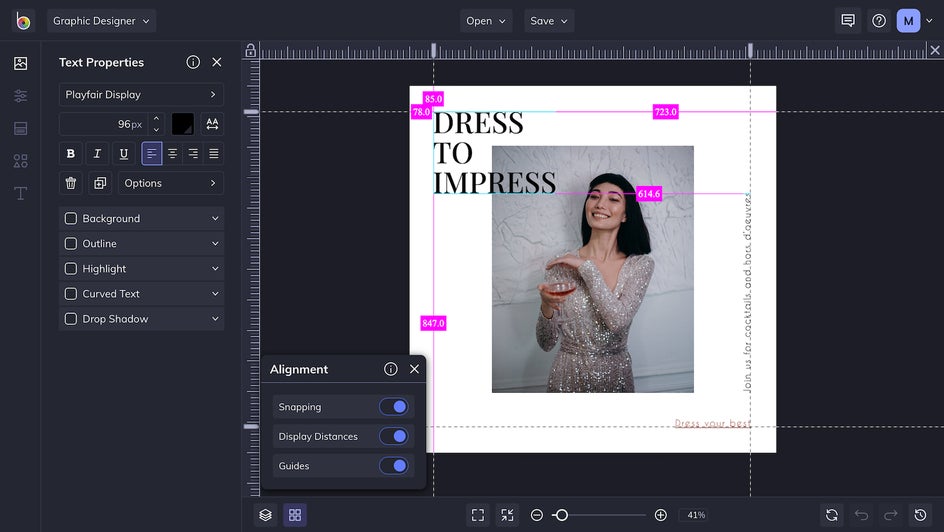The image size is (944, 532).
Task: Open the Layers panel icon
Action: coord(265,515)
